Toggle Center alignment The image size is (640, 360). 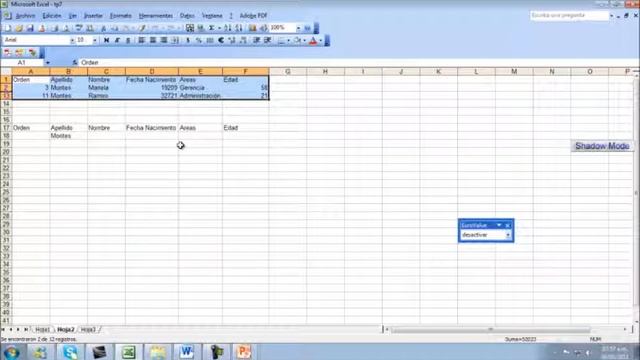point(153,40)
